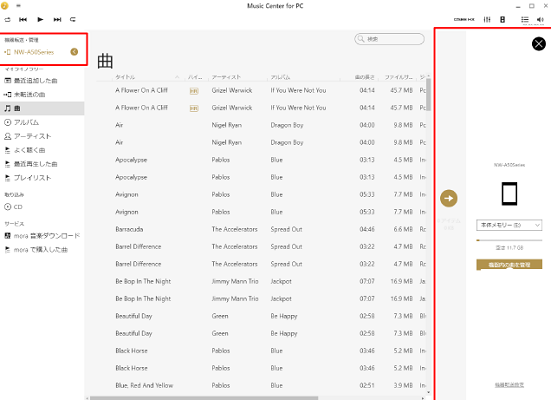Select the first Be Bop In The Night title
The height and width of the screenshot is (400, 551).
[x=143, y=282]
